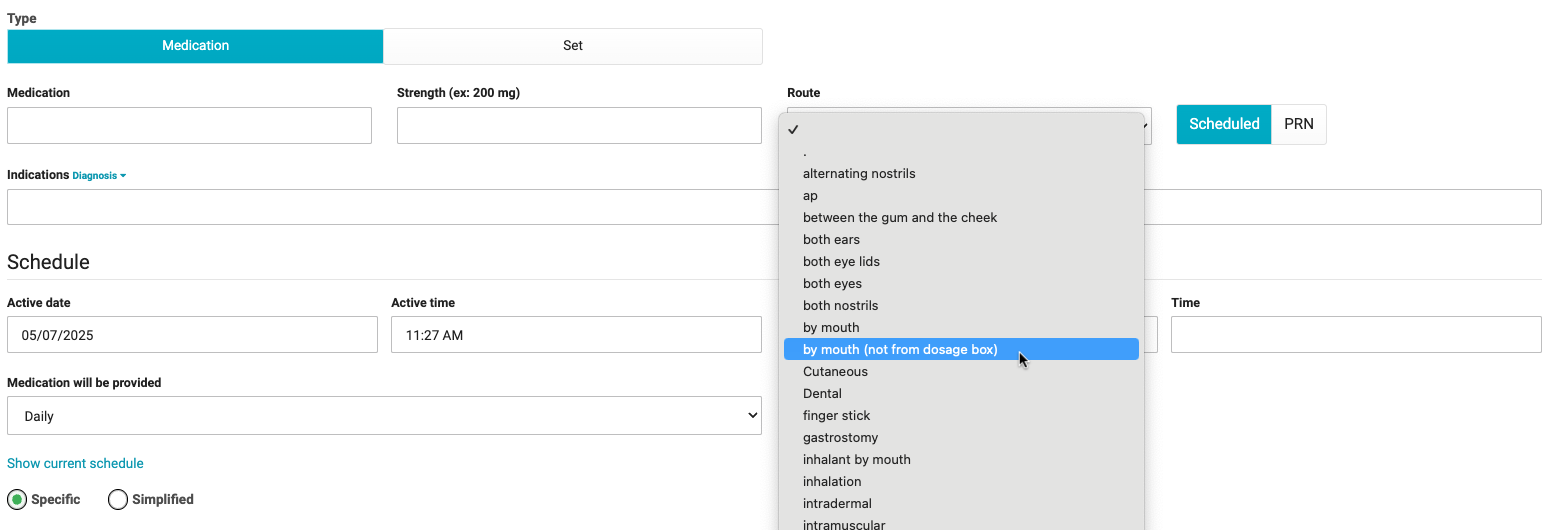Select the 'Cutaneous' route option
The image size is (1550, 530).
835,371
